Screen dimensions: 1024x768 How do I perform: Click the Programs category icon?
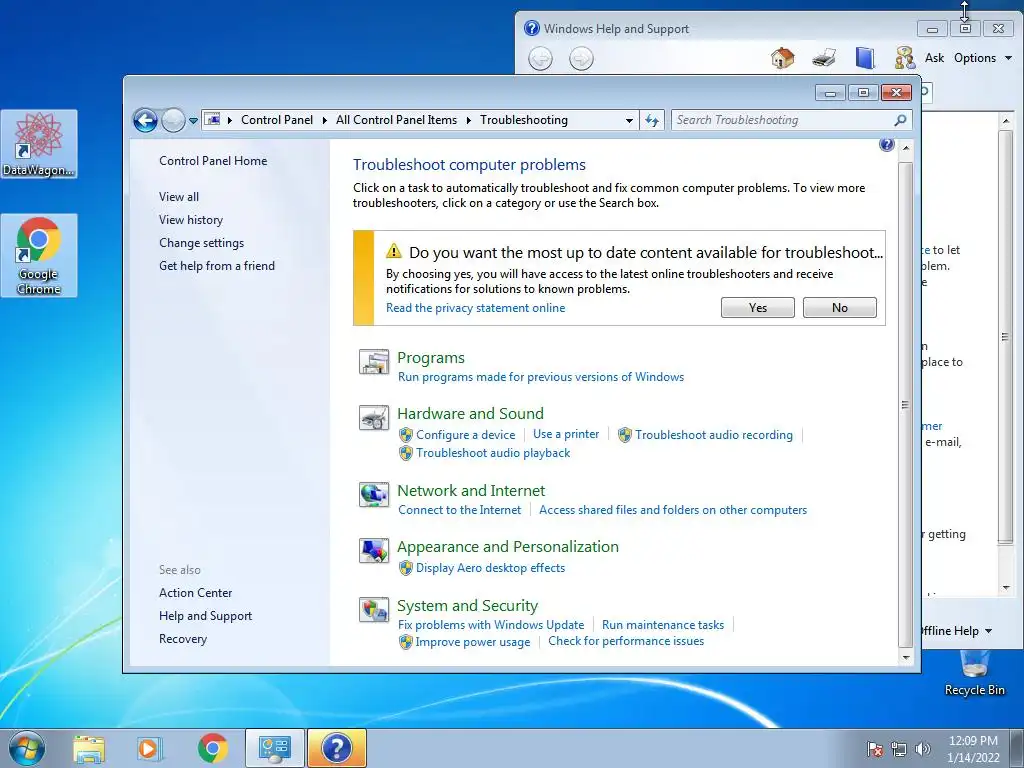[374, 362]
